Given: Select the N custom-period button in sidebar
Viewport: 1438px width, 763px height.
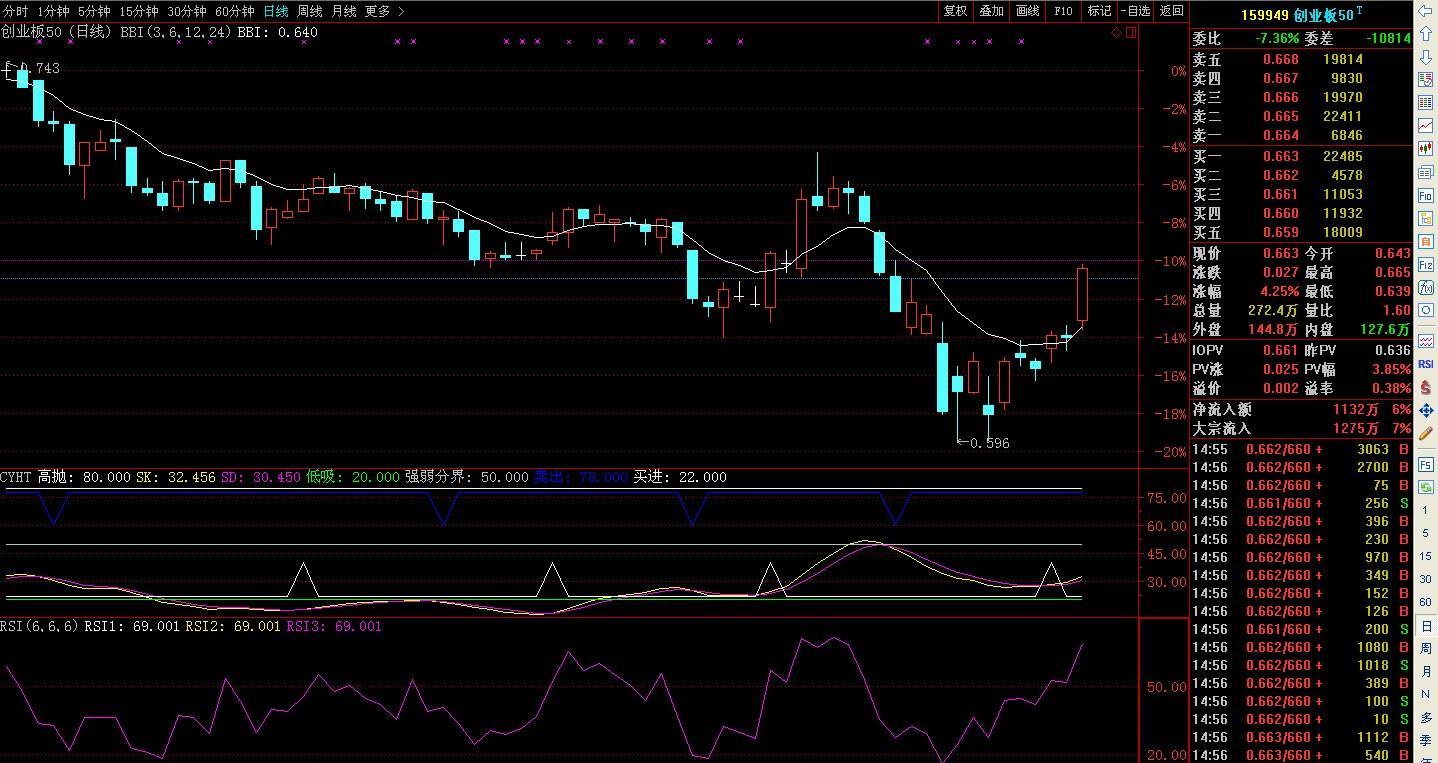Looking at the screenshot, I should point(1426,694).
